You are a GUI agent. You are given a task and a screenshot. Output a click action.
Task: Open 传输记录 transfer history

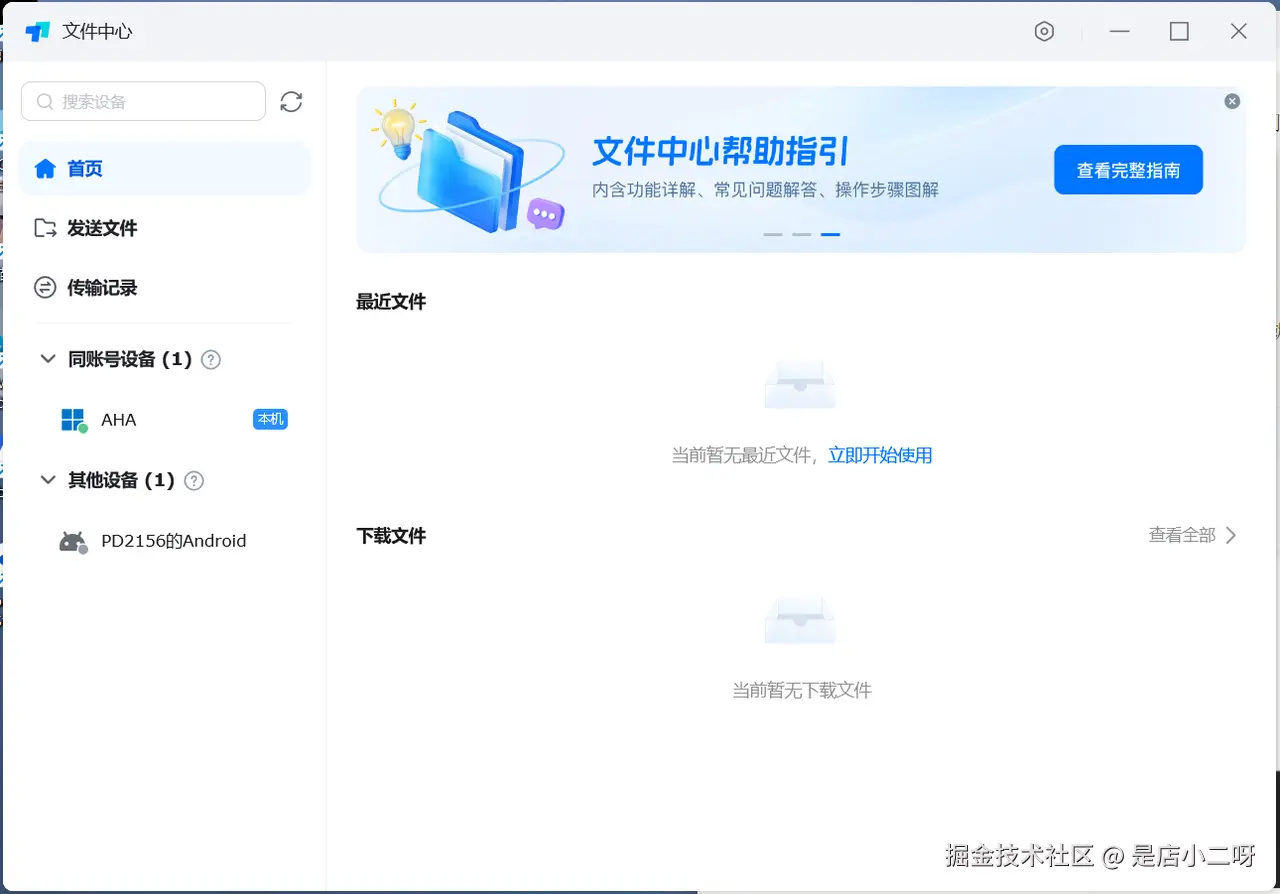coord(165,288)
